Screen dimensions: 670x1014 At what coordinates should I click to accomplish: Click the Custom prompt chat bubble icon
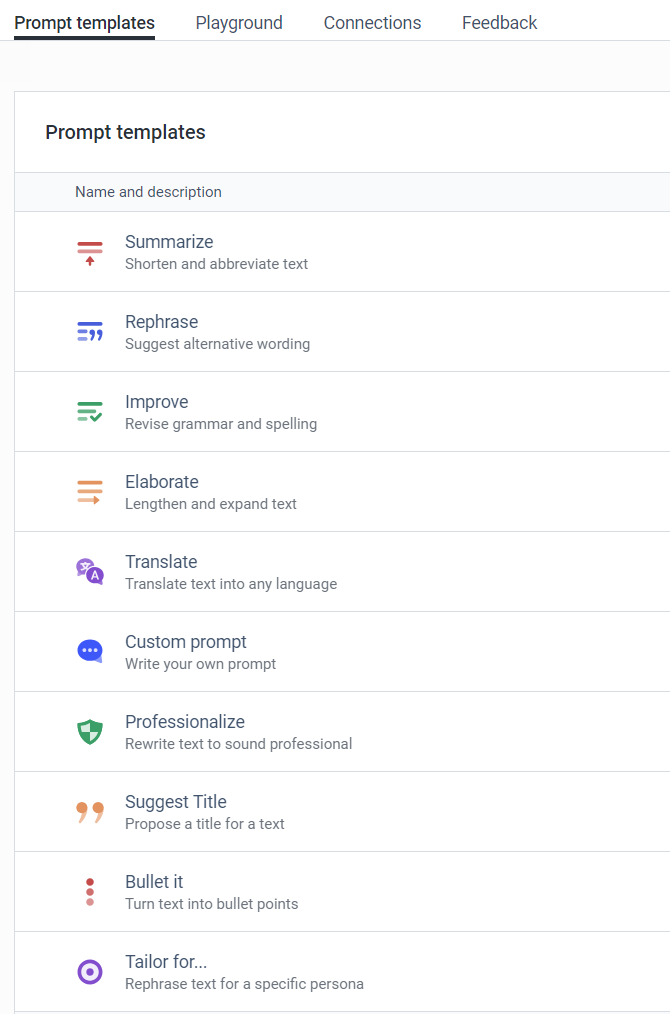(x=90, y=651)
